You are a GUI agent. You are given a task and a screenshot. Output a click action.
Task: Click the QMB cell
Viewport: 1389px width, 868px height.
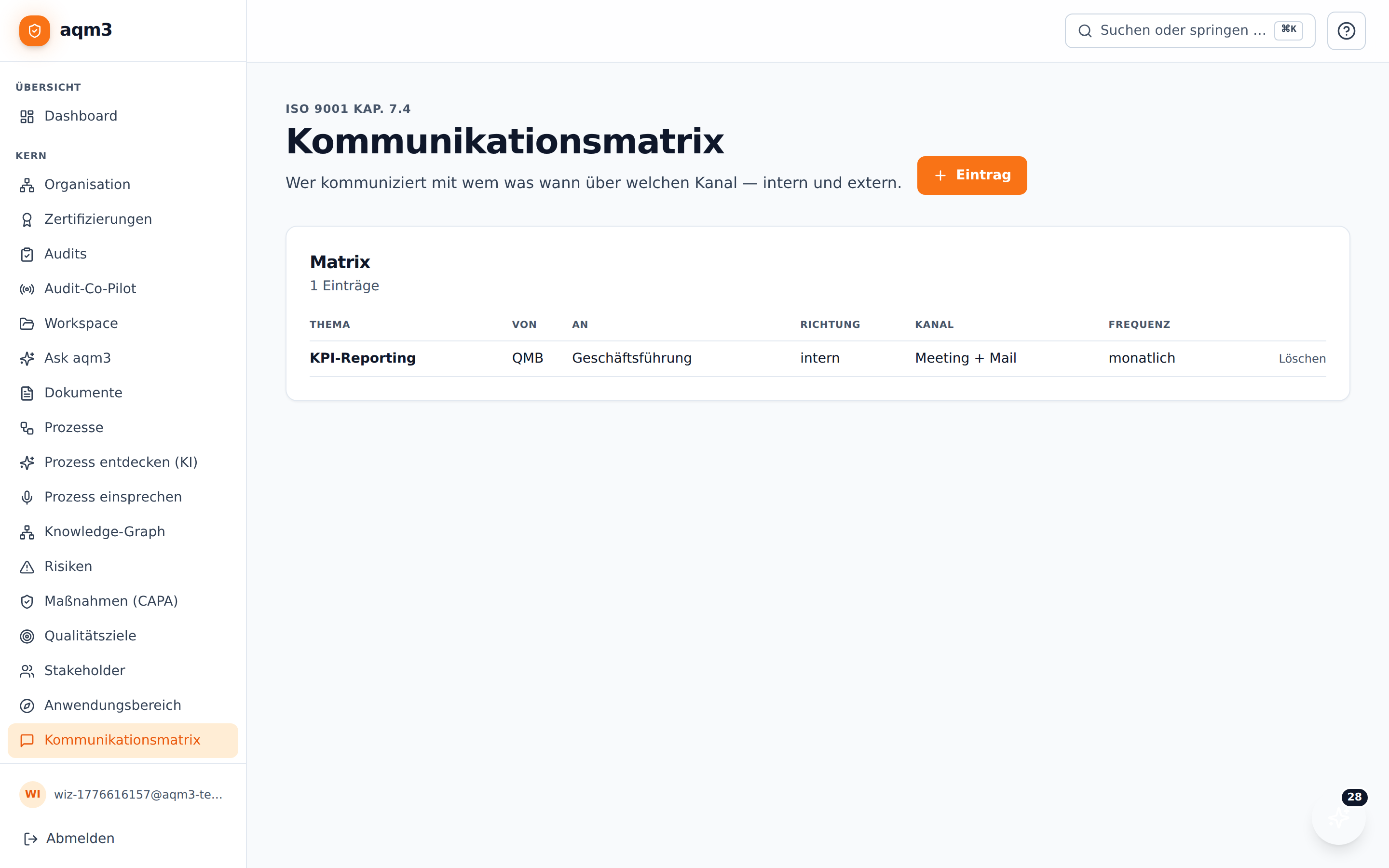click(528, 358)
